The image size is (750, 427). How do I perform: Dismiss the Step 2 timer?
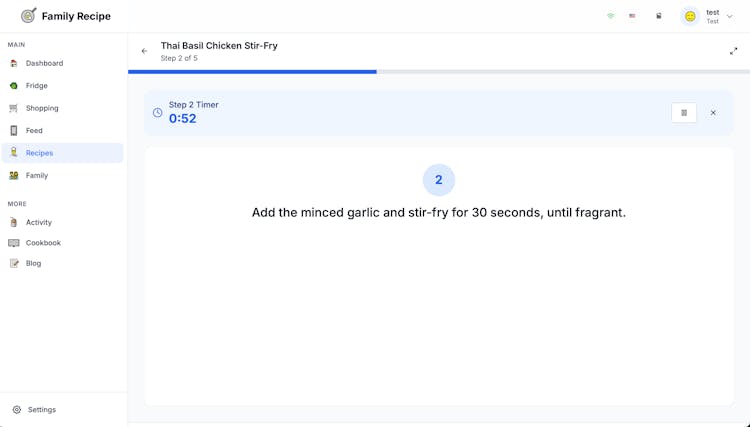[x=713, y=113]
